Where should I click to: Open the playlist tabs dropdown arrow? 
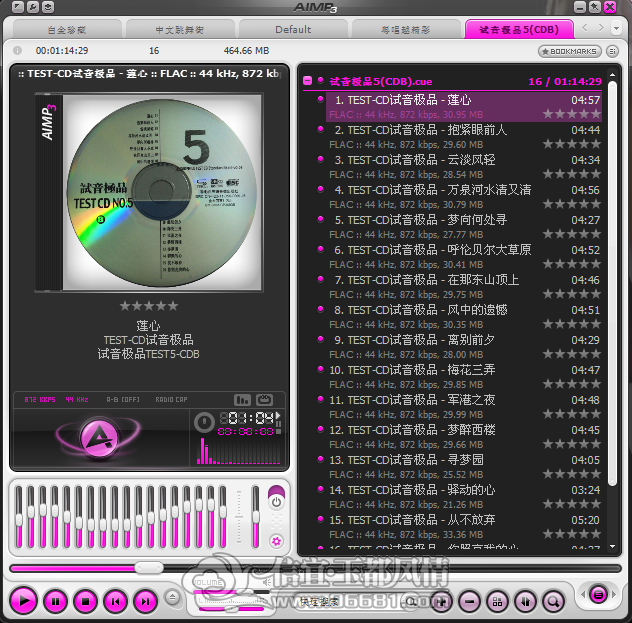pos(615,28)
